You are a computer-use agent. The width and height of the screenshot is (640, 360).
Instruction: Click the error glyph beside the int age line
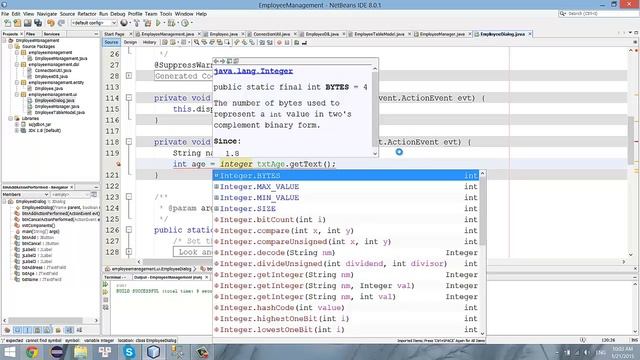coord(118,164)
